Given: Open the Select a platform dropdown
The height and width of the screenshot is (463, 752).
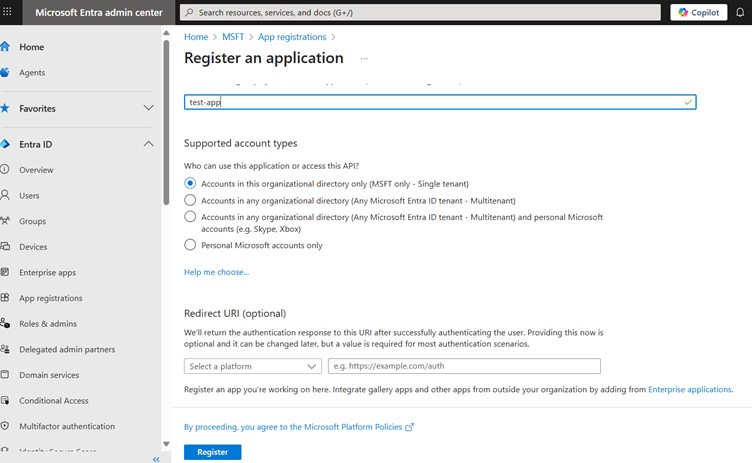Looking at the screenshot, I should [252, 366].
